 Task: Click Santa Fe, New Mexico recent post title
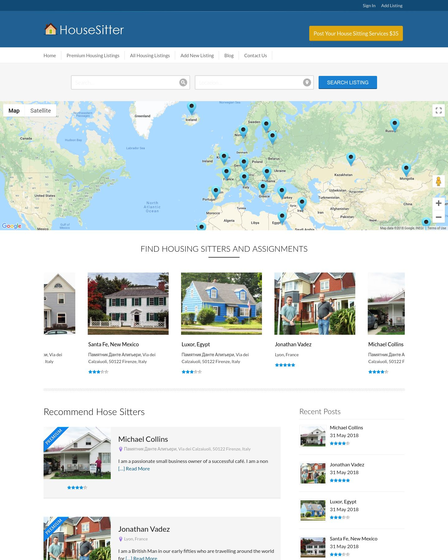click(x=353, y=539)
